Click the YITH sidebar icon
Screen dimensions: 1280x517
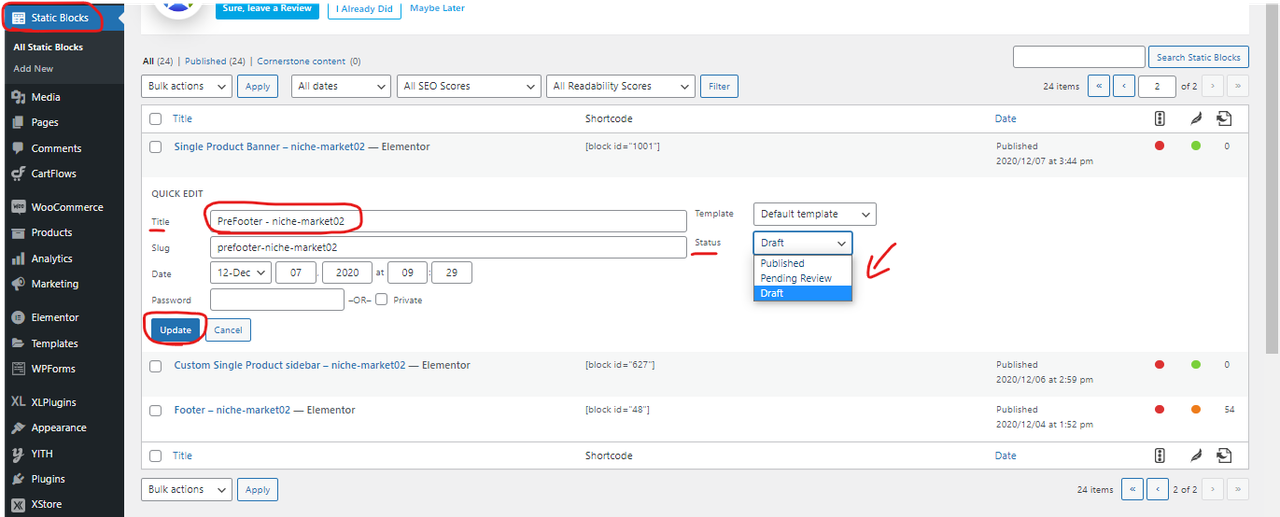[x=18, y=453]
